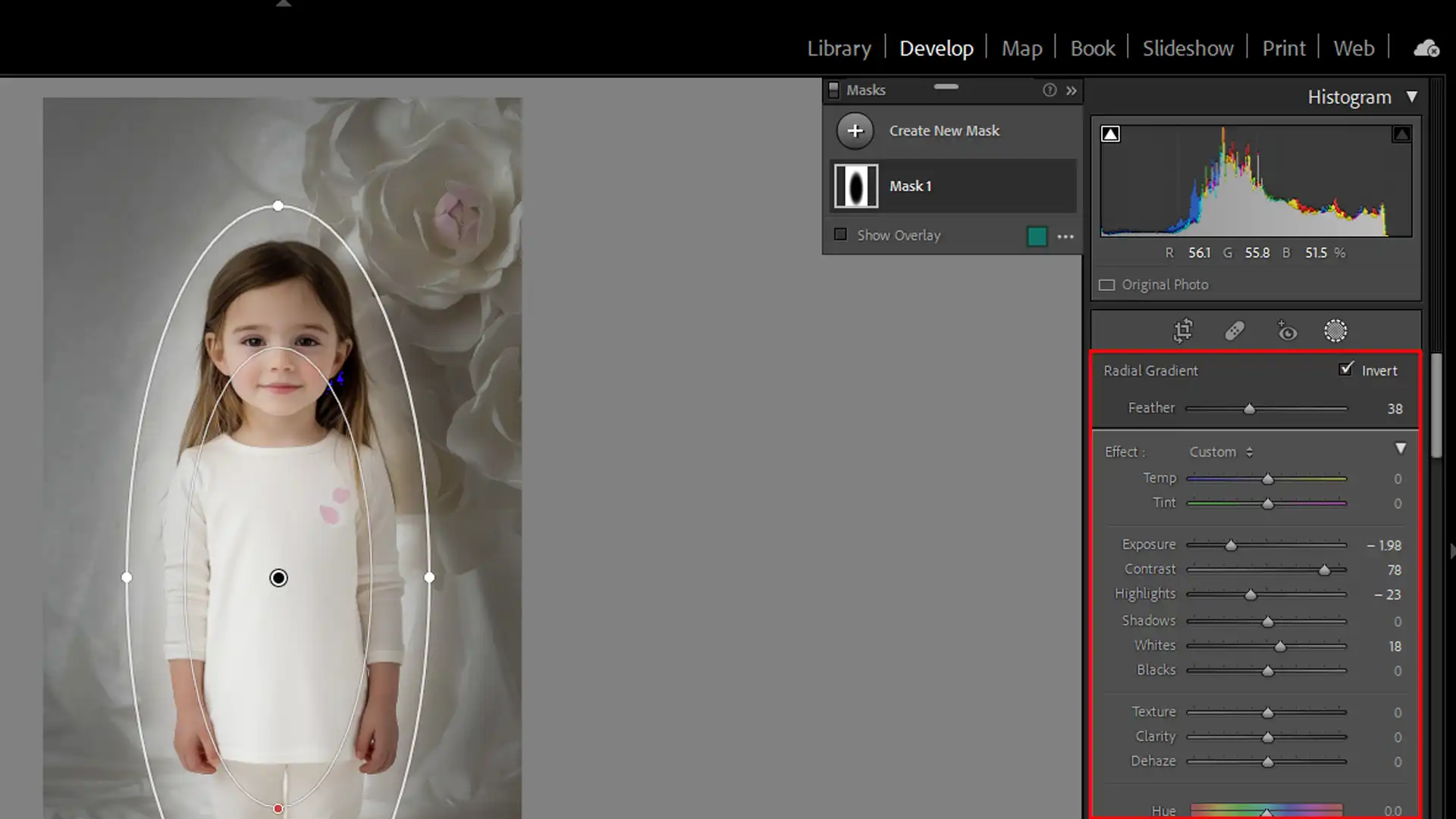
Task: Adjust the Feather slider
Action: (x=1266, y=409)
